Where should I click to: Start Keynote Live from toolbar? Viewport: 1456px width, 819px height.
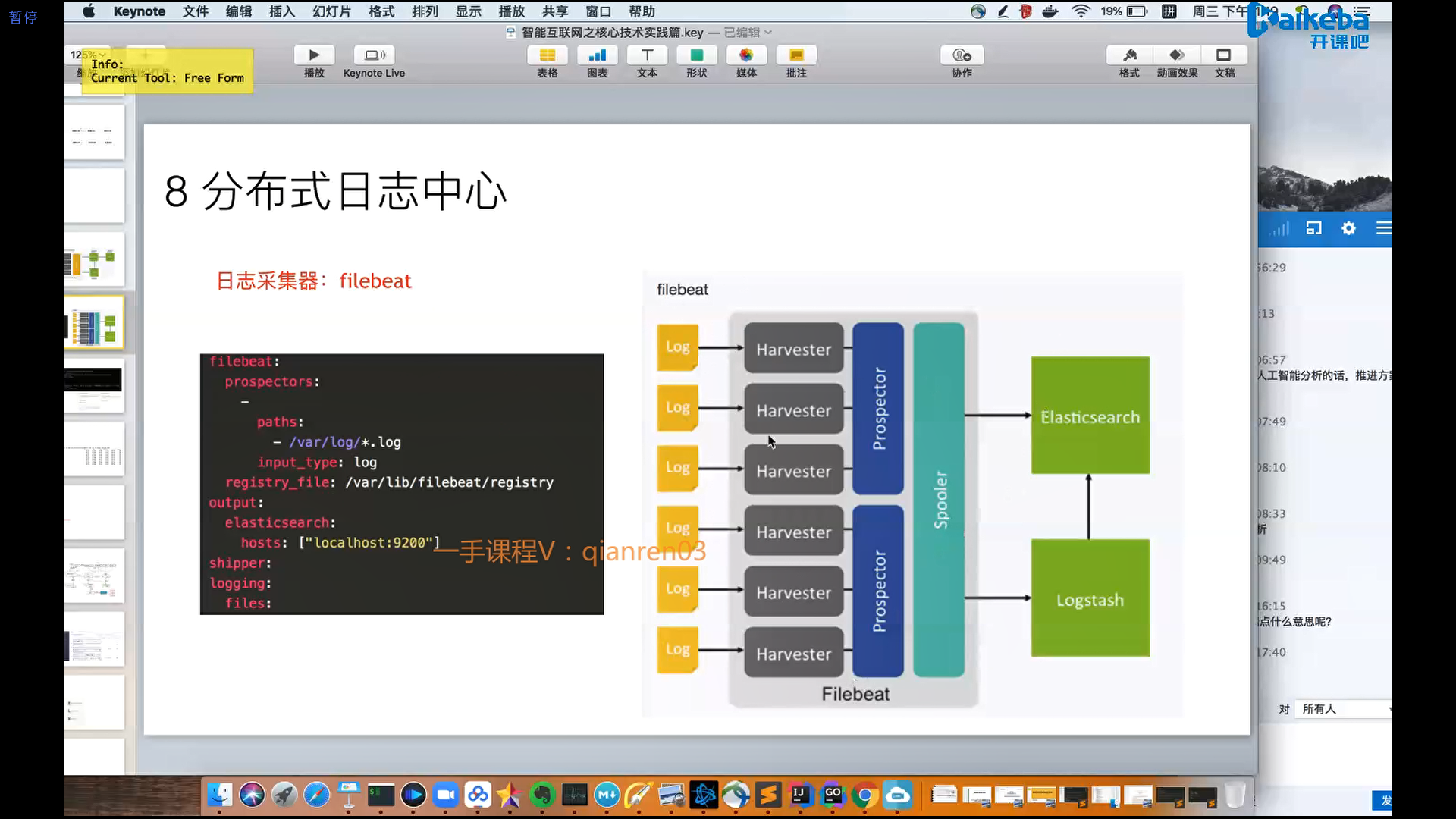(374, 55)
